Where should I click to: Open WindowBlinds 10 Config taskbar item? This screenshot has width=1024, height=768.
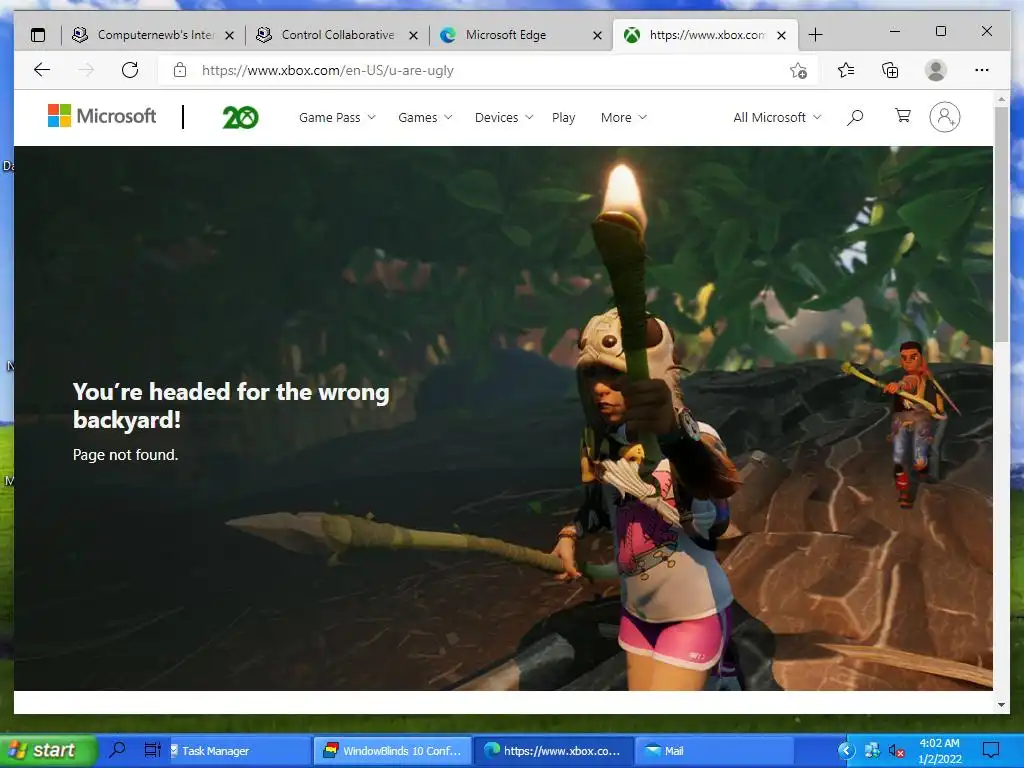coord(392,751)
